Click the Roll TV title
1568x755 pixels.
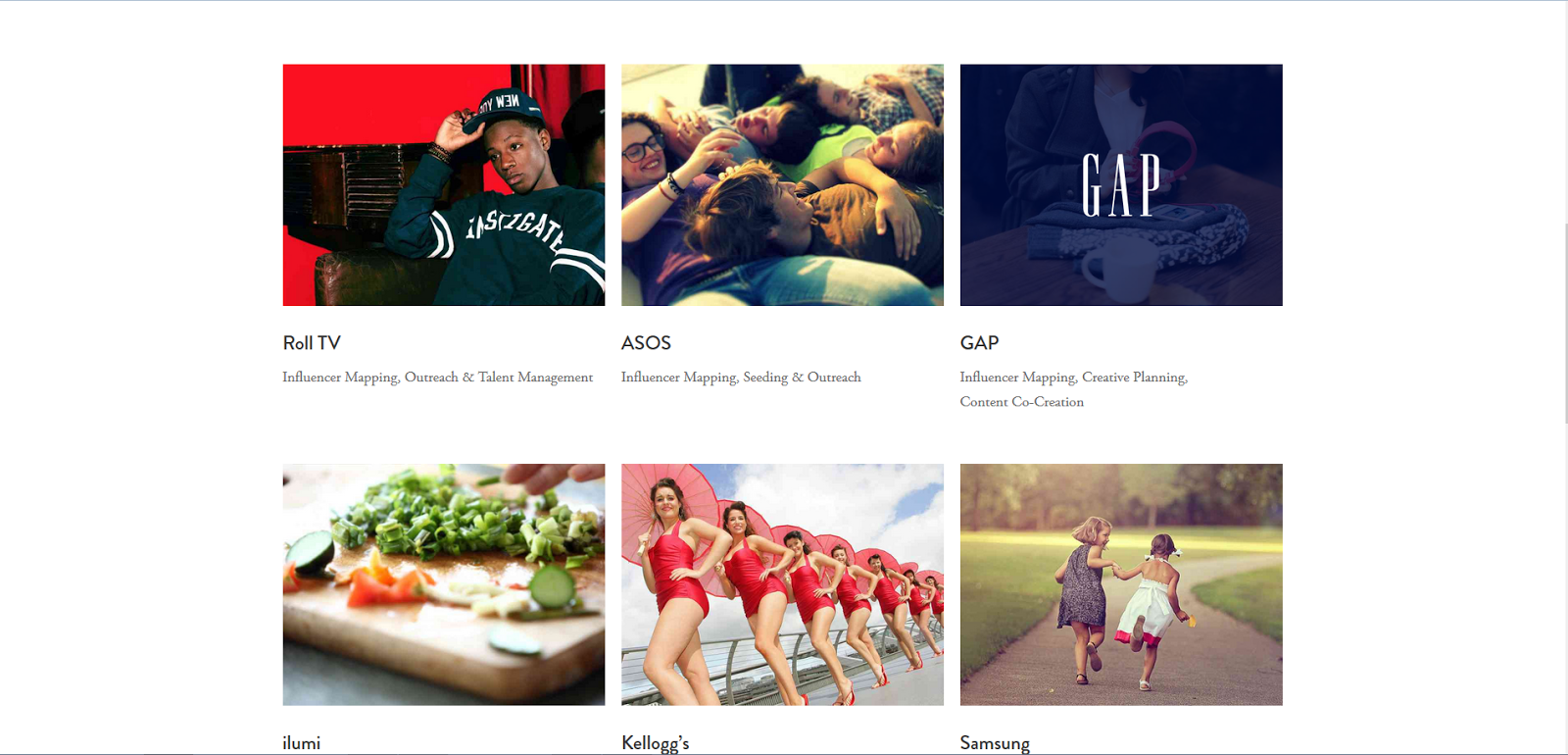[x=312, y=343]
